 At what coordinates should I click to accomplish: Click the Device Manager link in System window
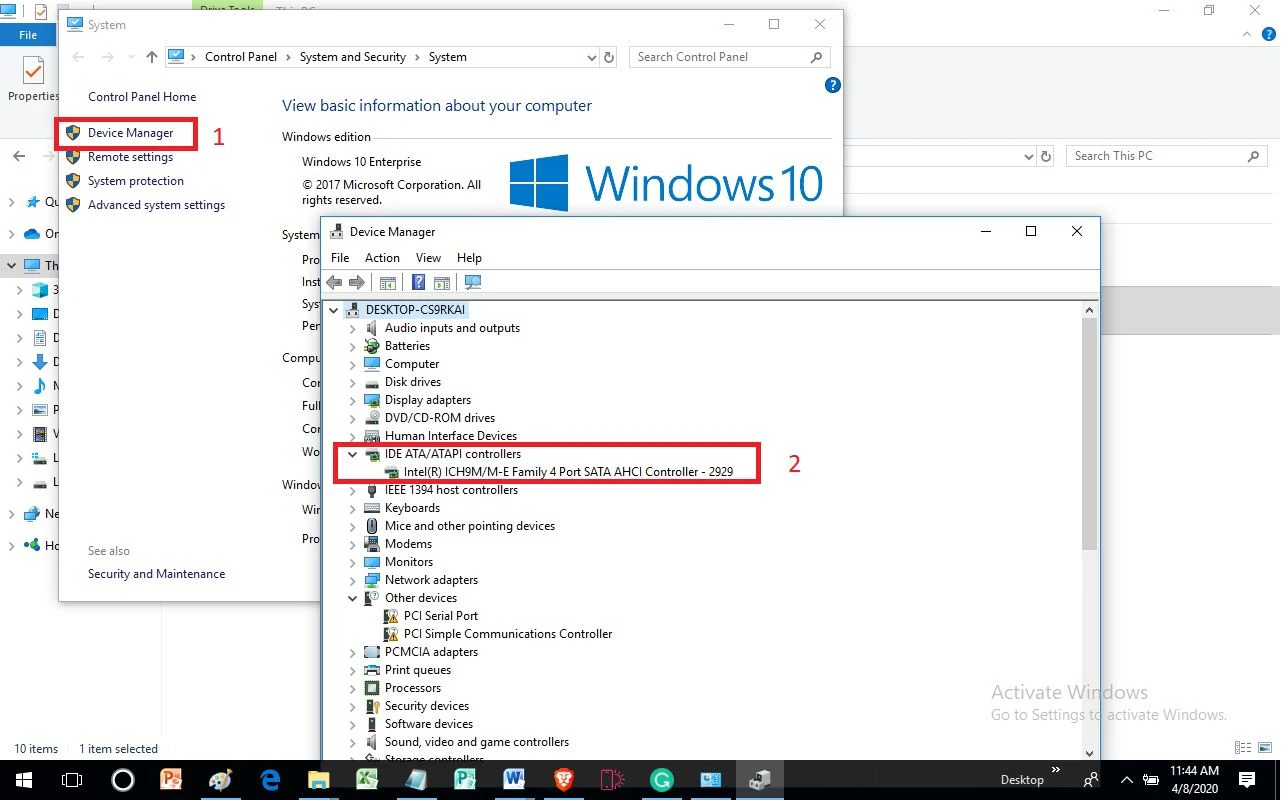(x=130, y=133)
